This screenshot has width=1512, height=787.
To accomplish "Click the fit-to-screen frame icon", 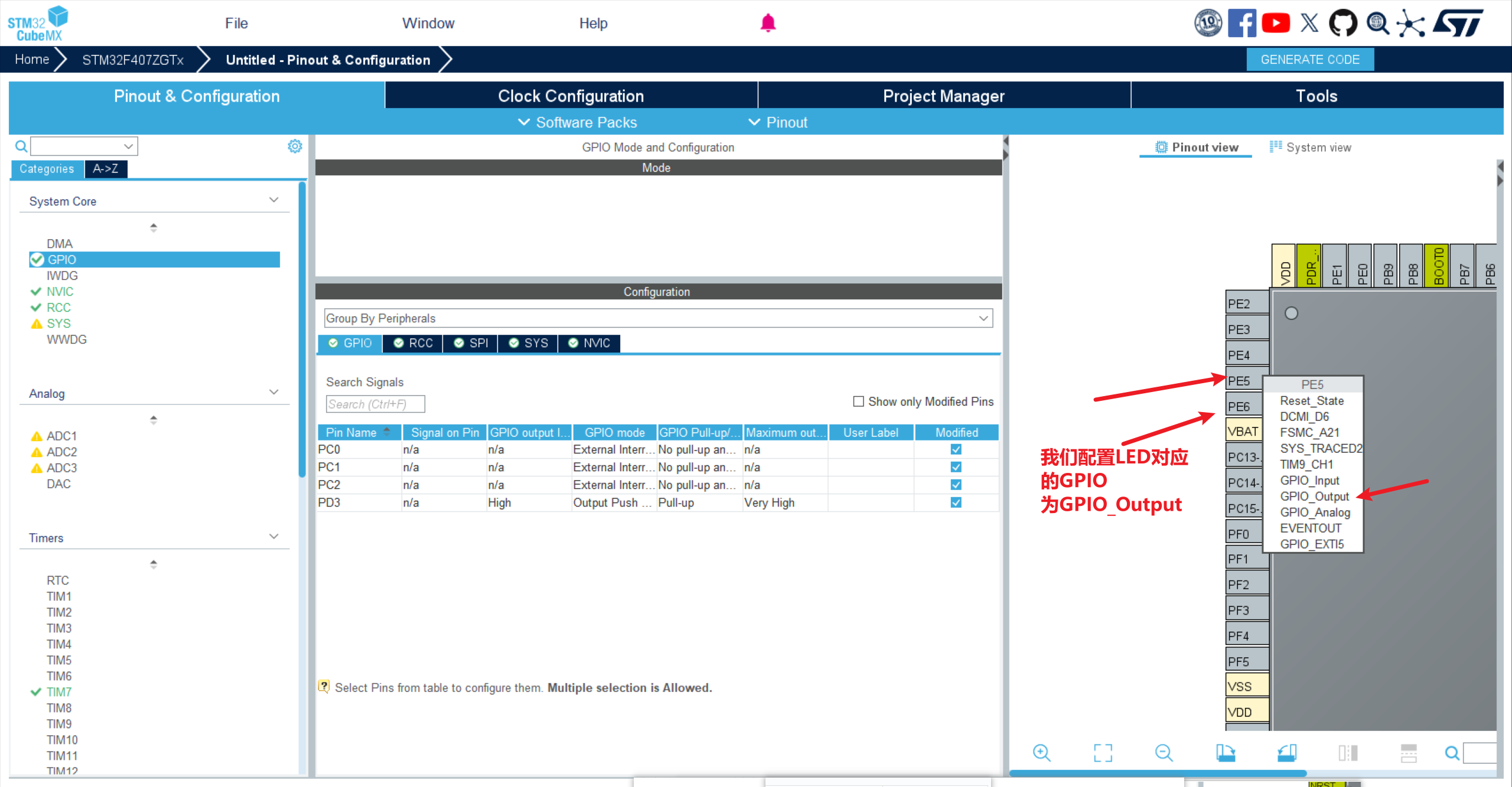I will pos(1103,753).
